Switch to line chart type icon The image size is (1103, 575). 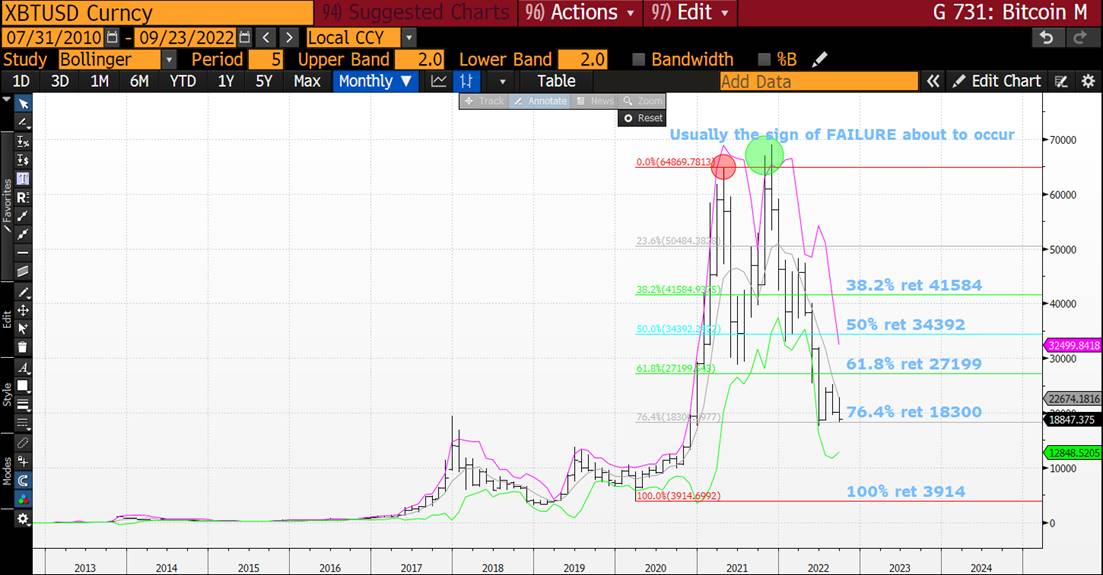point(439,81)
